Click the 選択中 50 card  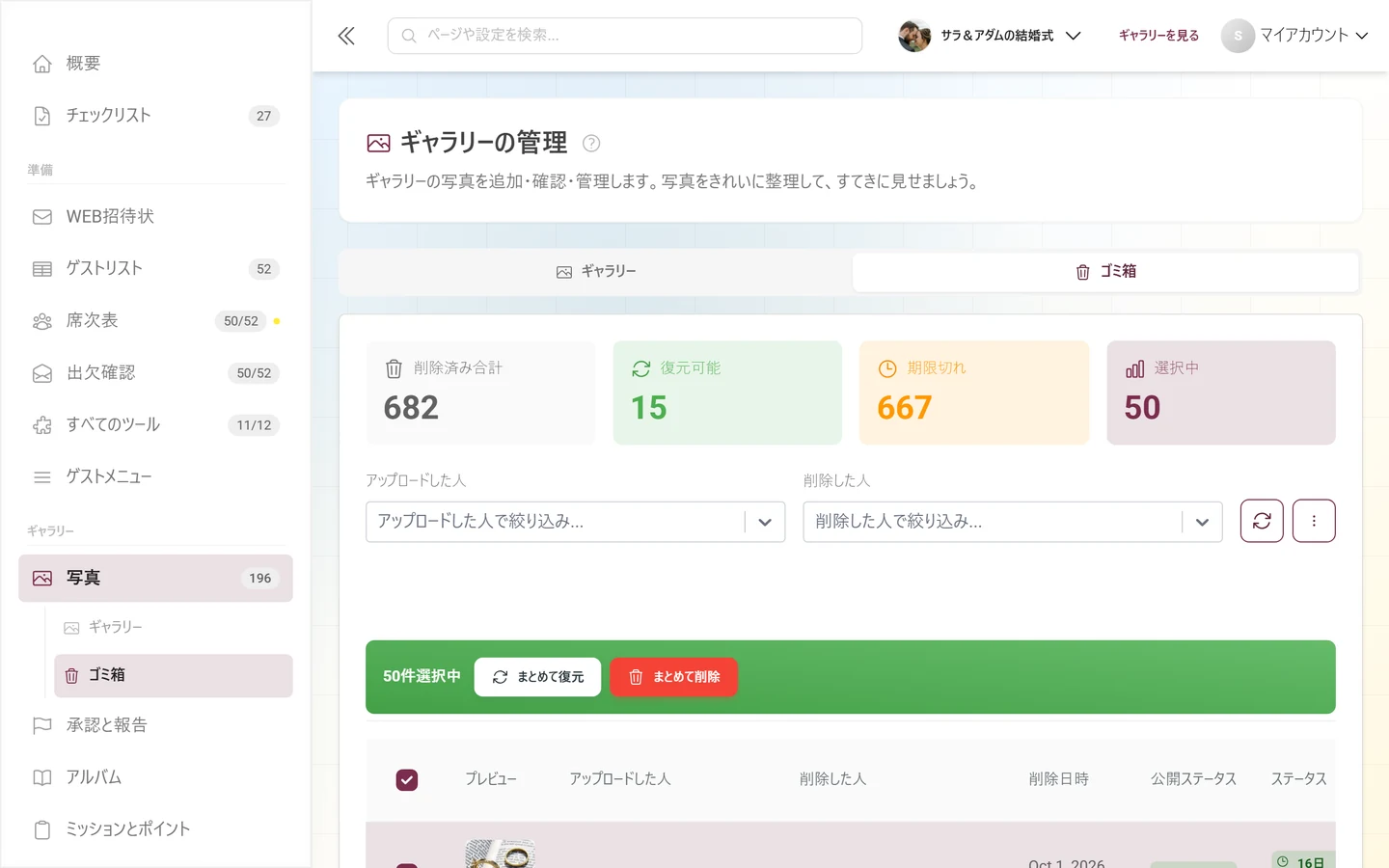coord(1221,393)
